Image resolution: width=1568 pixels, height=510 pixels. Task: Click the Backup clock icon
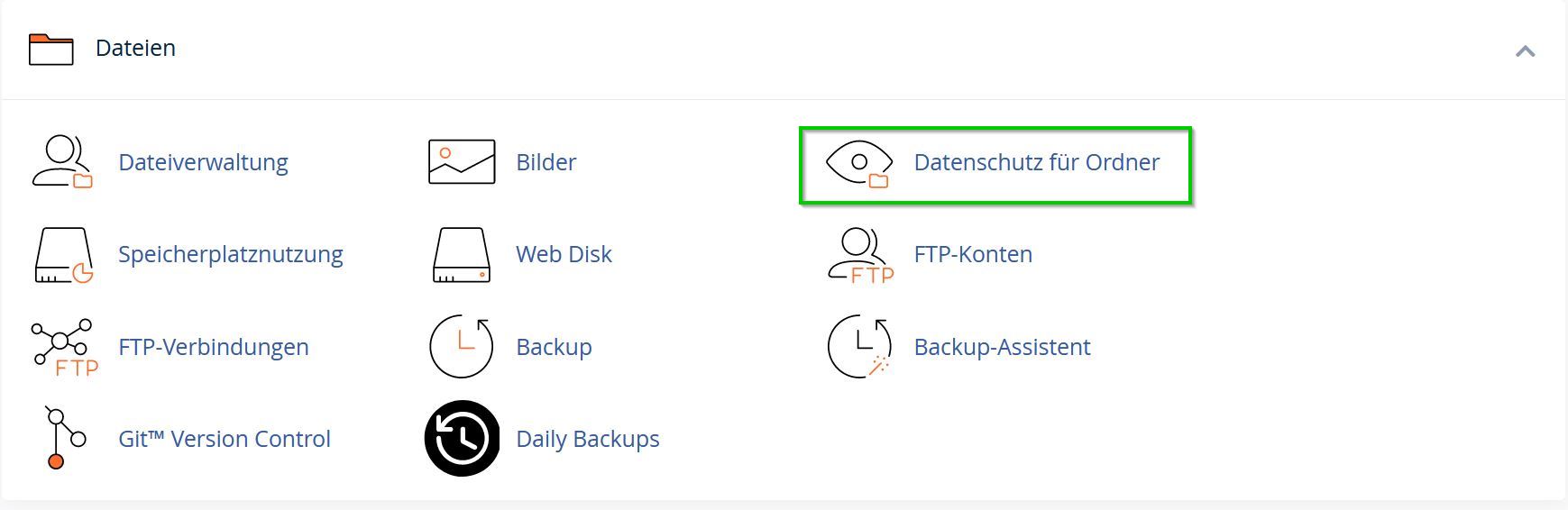click(462, 347)
